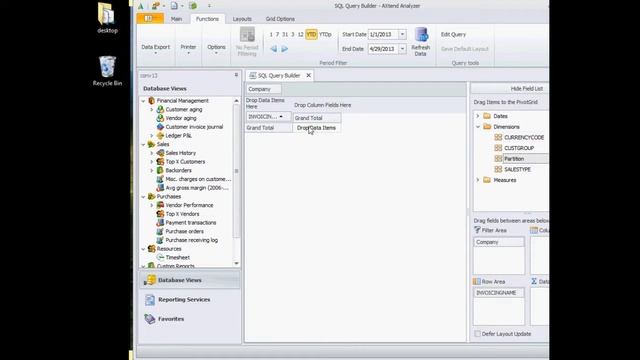The width and height of the screenshot is (640, 360).
Task: Click Save Default Layout button
Action: (464, 49)
